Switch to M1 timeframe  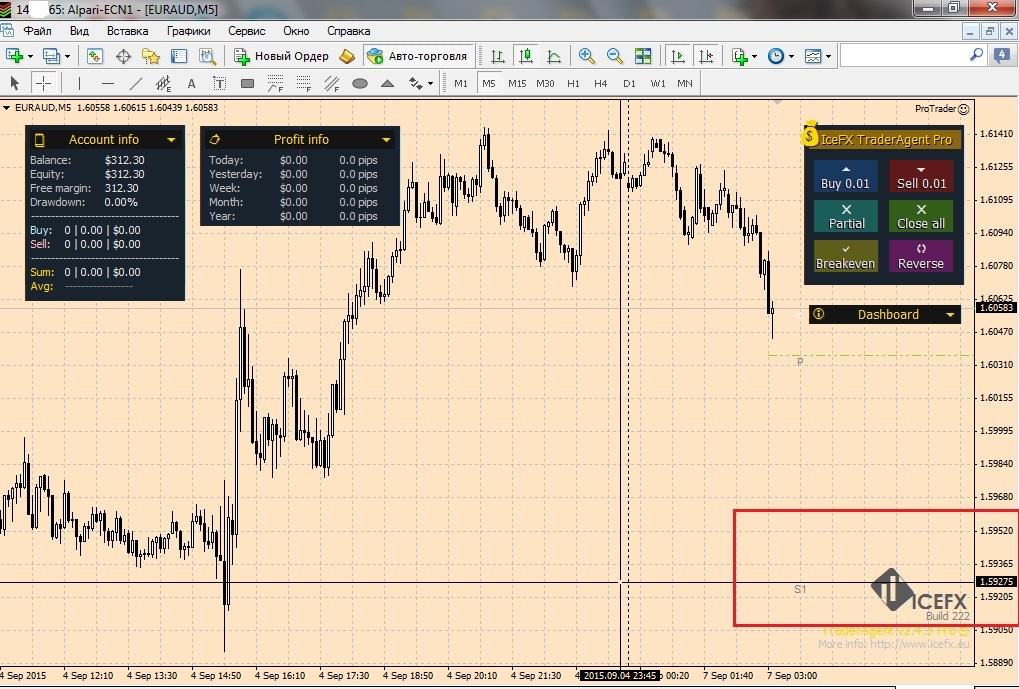coord(461,83)
